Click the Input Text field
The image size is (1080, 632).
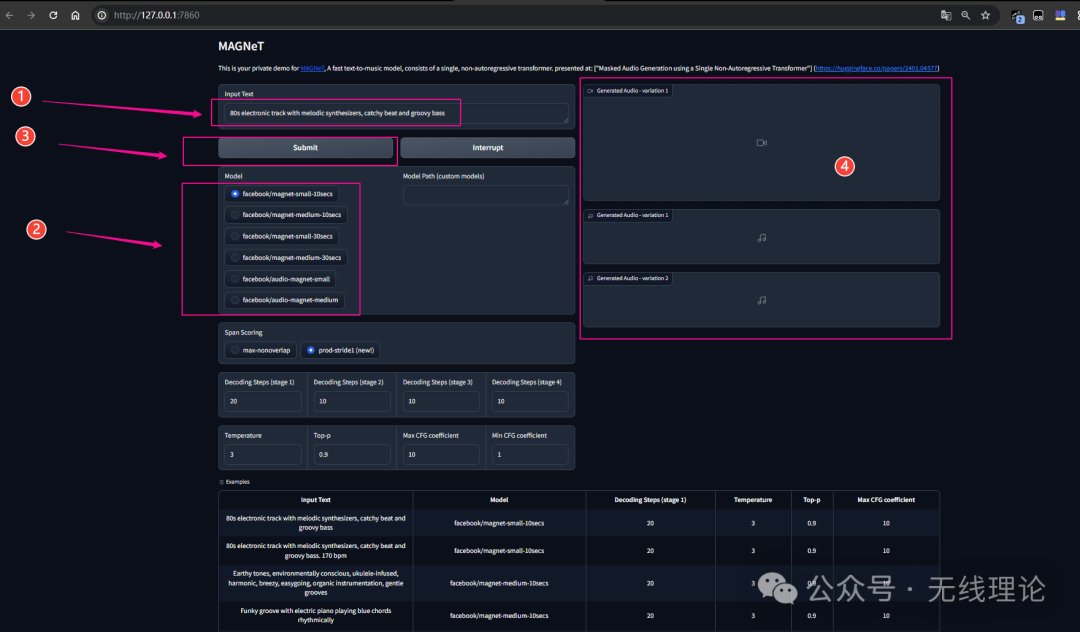(x=396, y=113)
